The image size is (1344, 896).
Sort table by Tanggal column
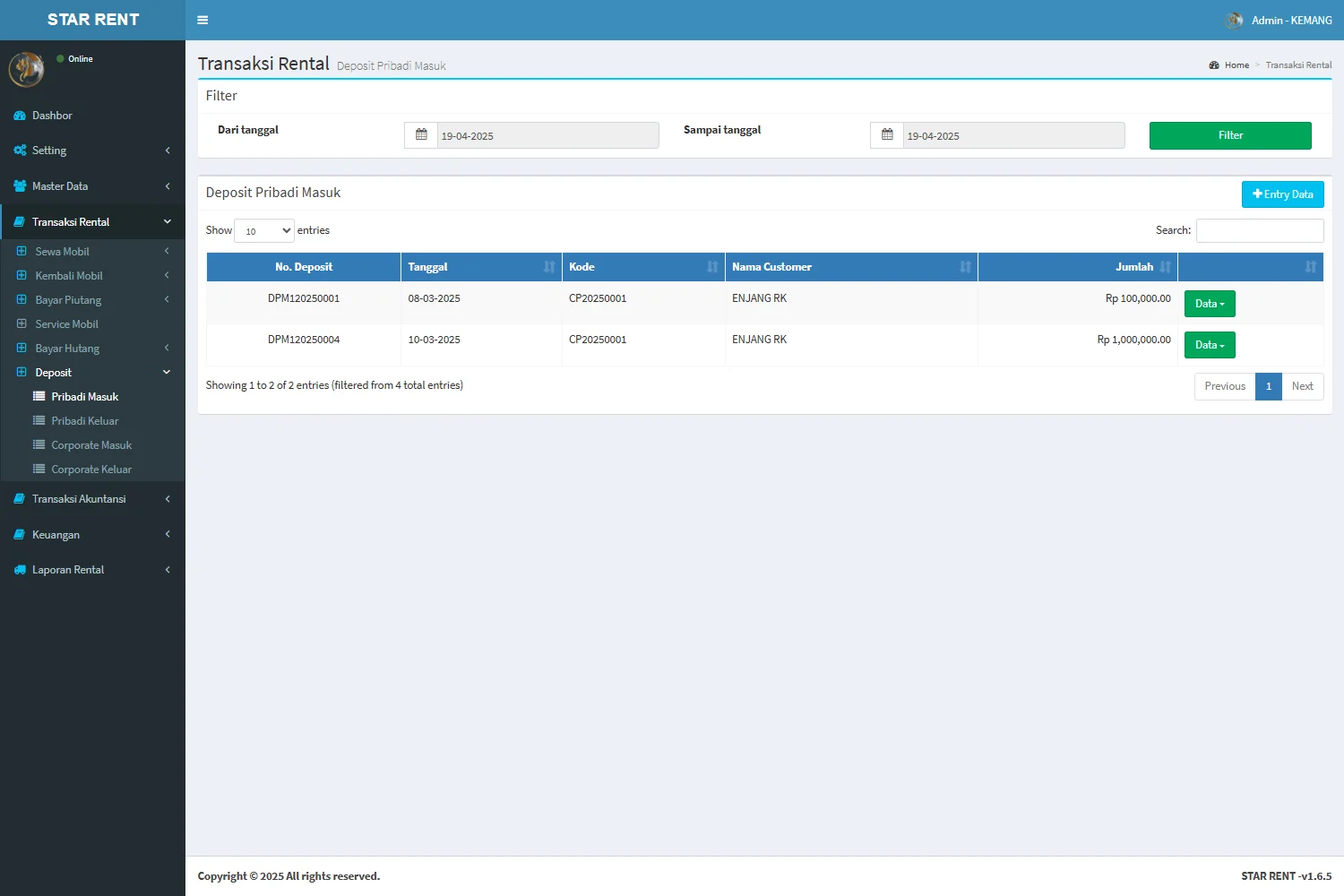click(x=481, y=267)
